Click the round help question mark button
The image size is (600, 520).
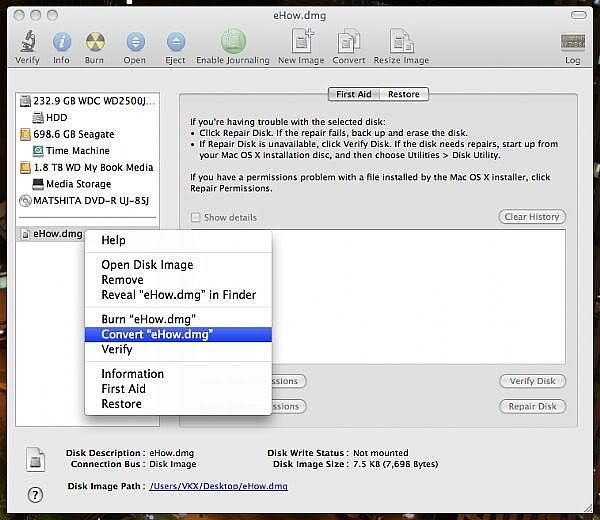pyautogui.click(x=35, y=495)
